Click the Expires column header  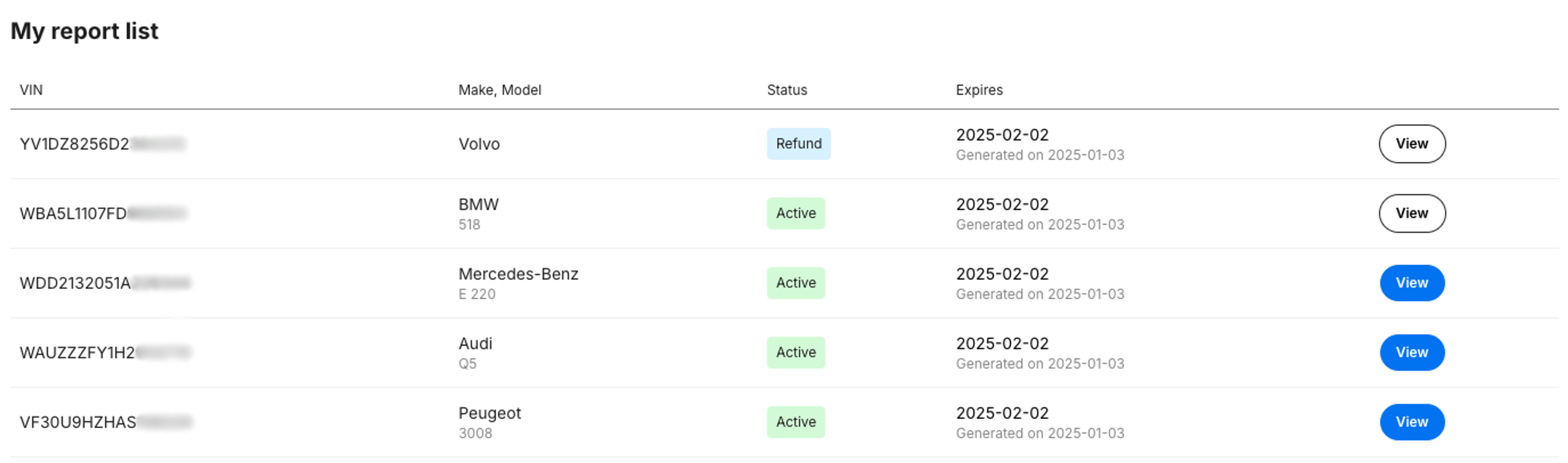(x=979, y=90)
